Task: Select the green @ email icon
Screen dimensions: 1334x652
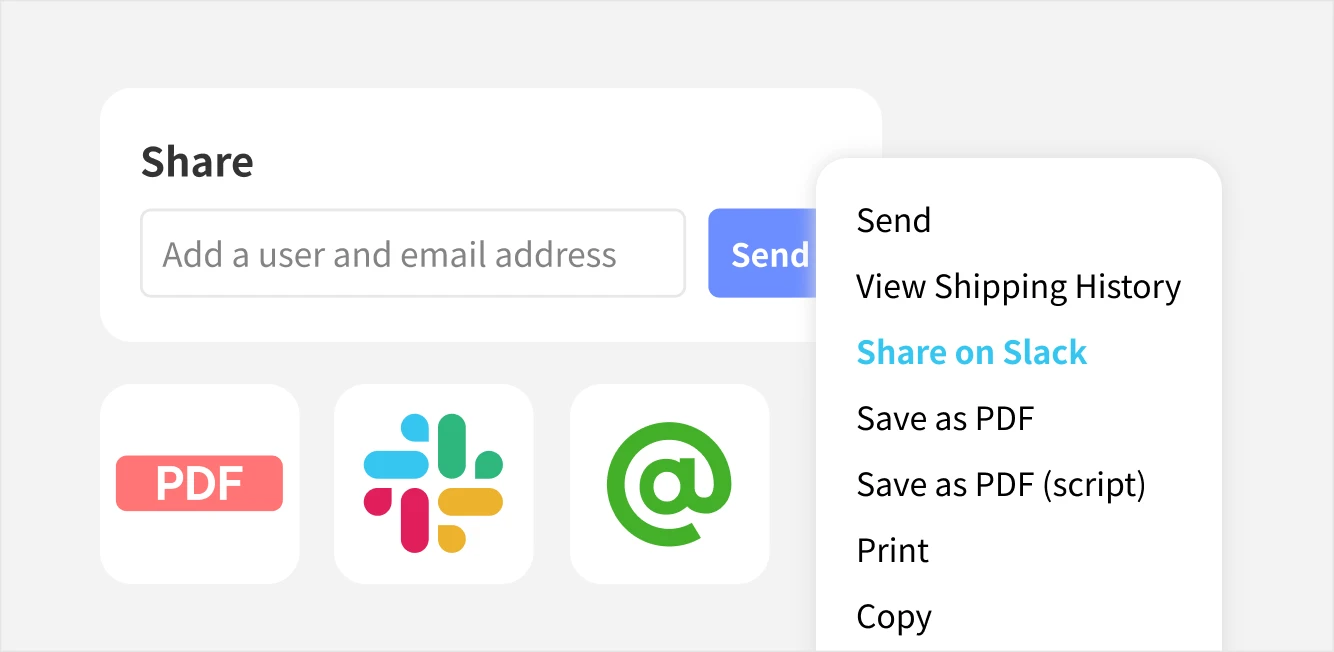Action: [x=669, y=484]
